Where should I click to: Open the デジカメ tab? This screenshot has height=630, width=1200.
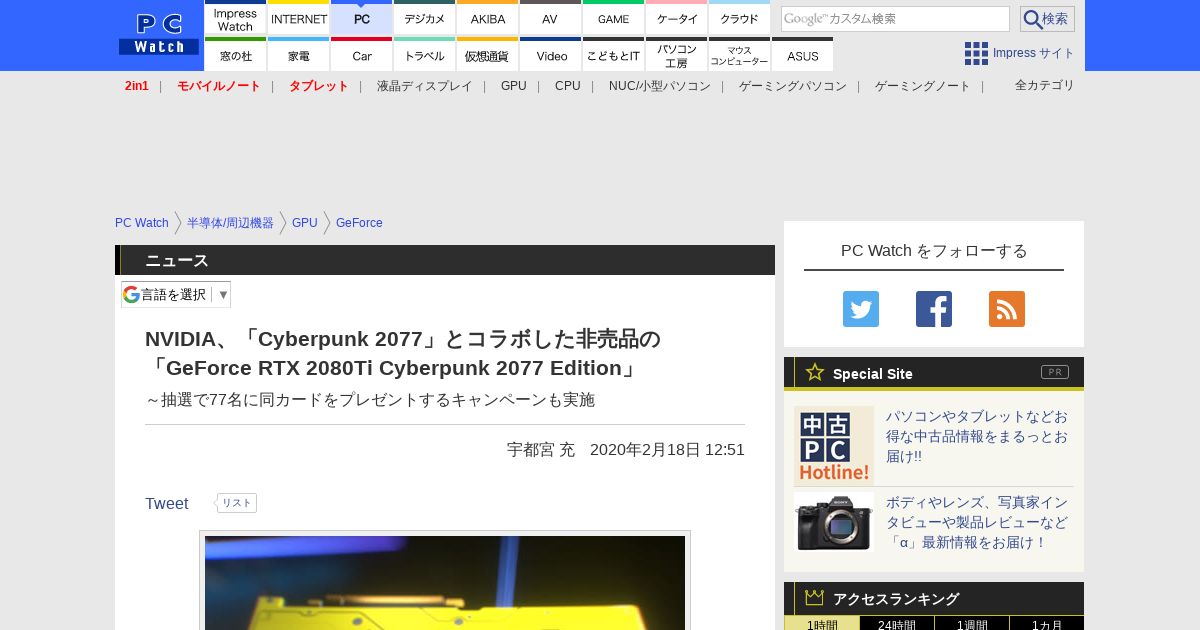pos(425,18)
